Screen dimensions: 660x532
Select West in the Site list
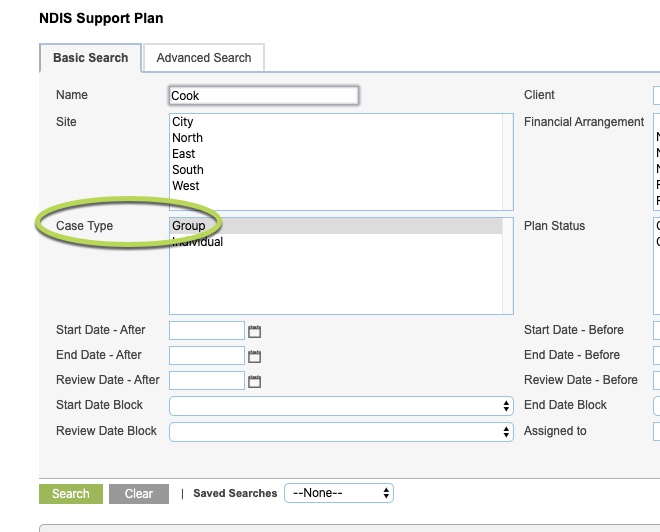(x=336, y=186)
